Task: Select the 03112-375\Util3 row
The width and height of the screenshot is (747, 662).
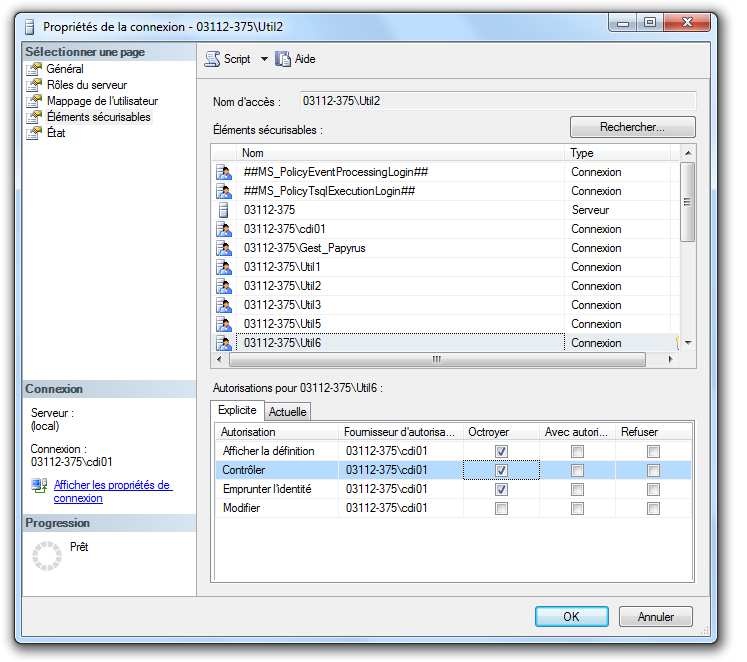Action: [x=282, y=305]
